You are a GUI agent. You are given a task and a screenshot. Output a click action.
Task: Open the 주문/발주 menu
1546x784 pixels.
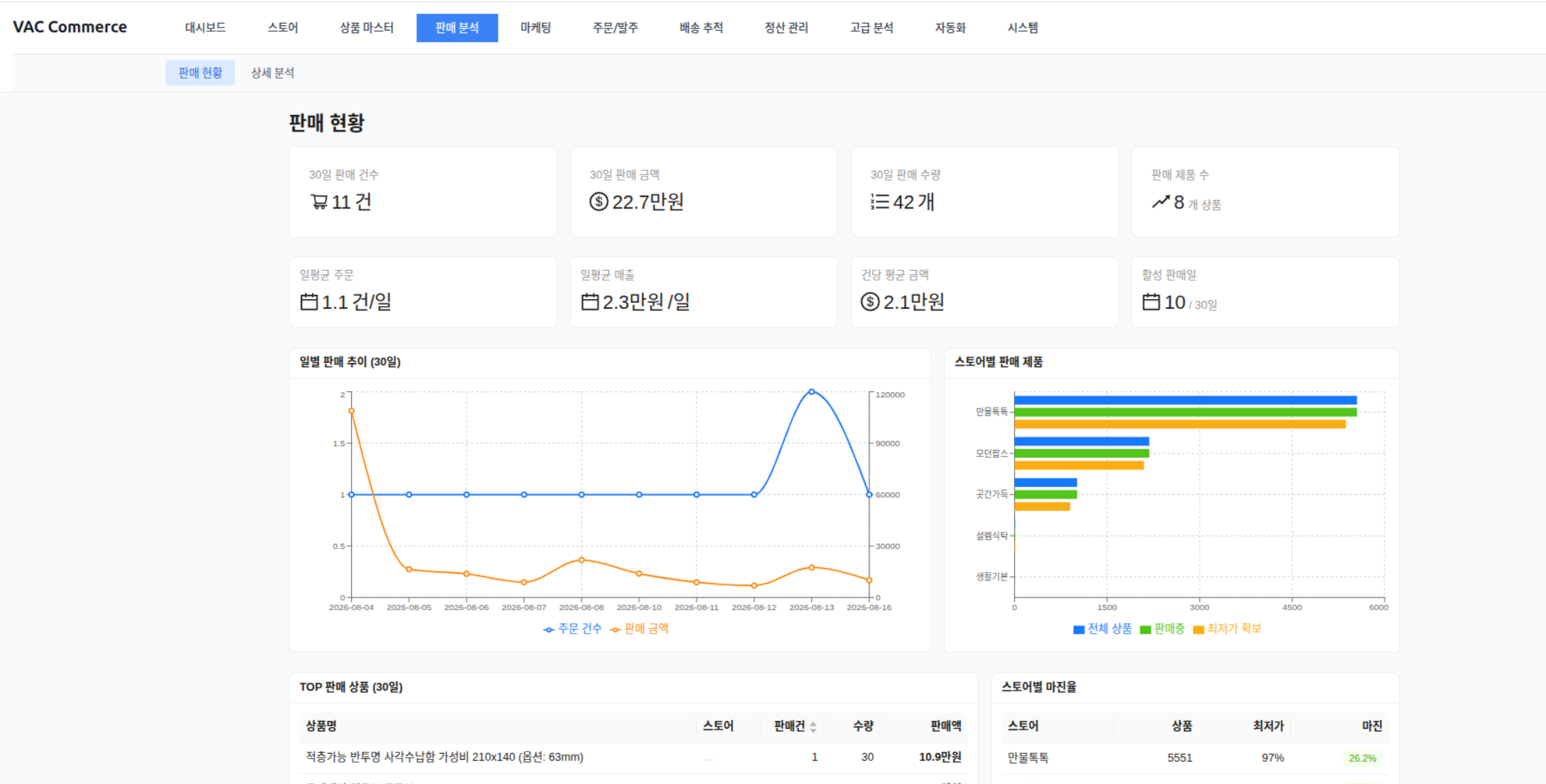[x=616, y=28]
